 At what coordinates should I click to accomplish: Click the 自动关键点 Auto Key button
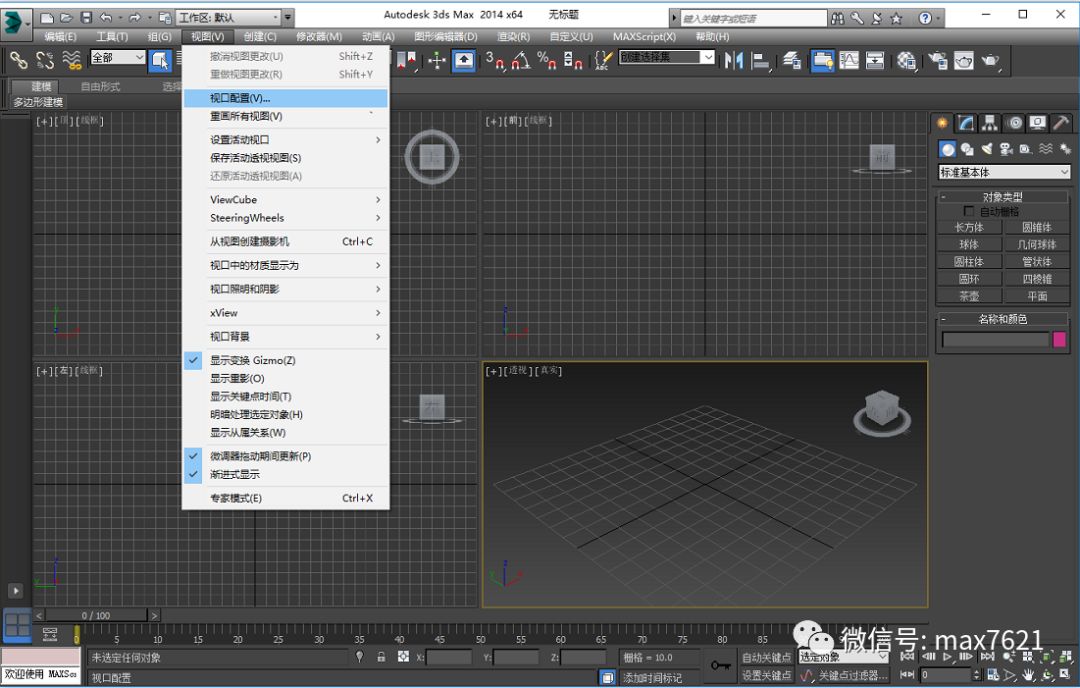(x=767, y=658)
